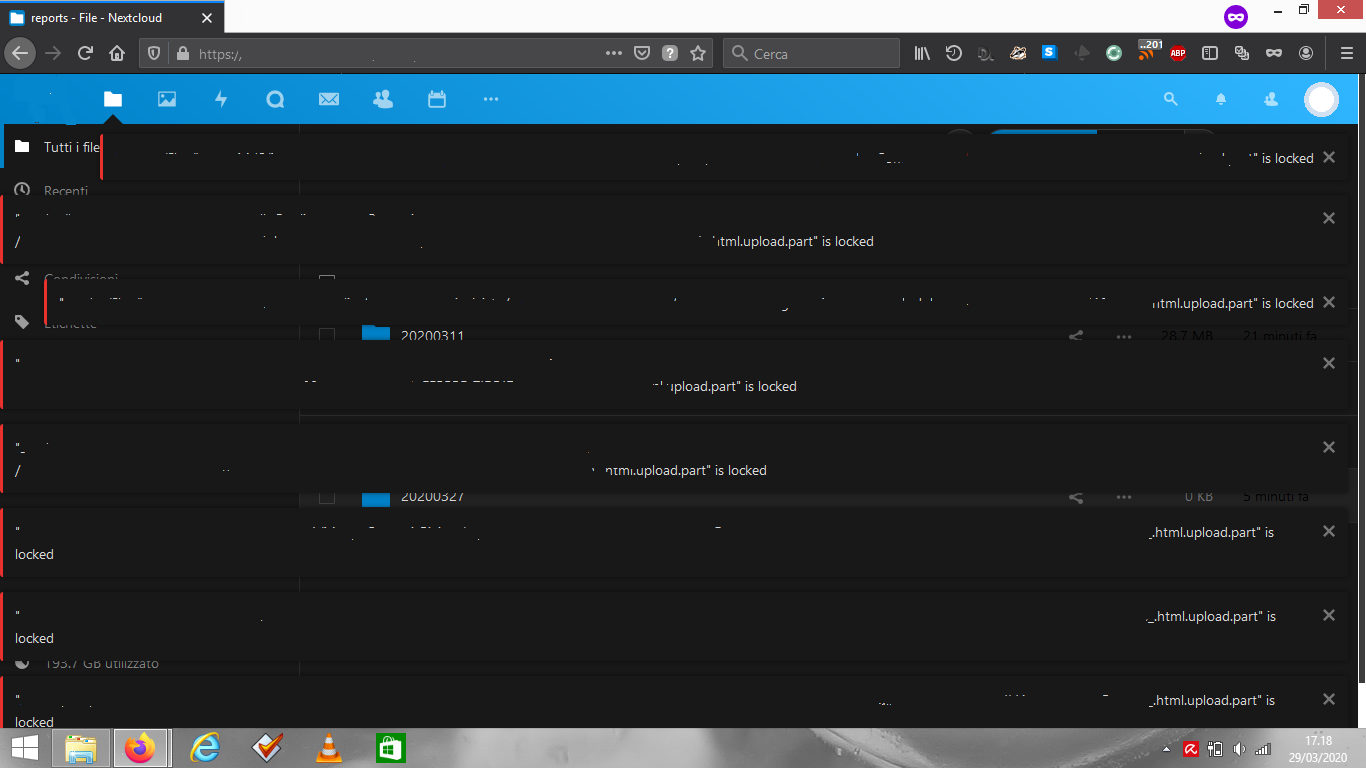Share the 20200327 folder
1366x768 pixels.
[1076, 497]
